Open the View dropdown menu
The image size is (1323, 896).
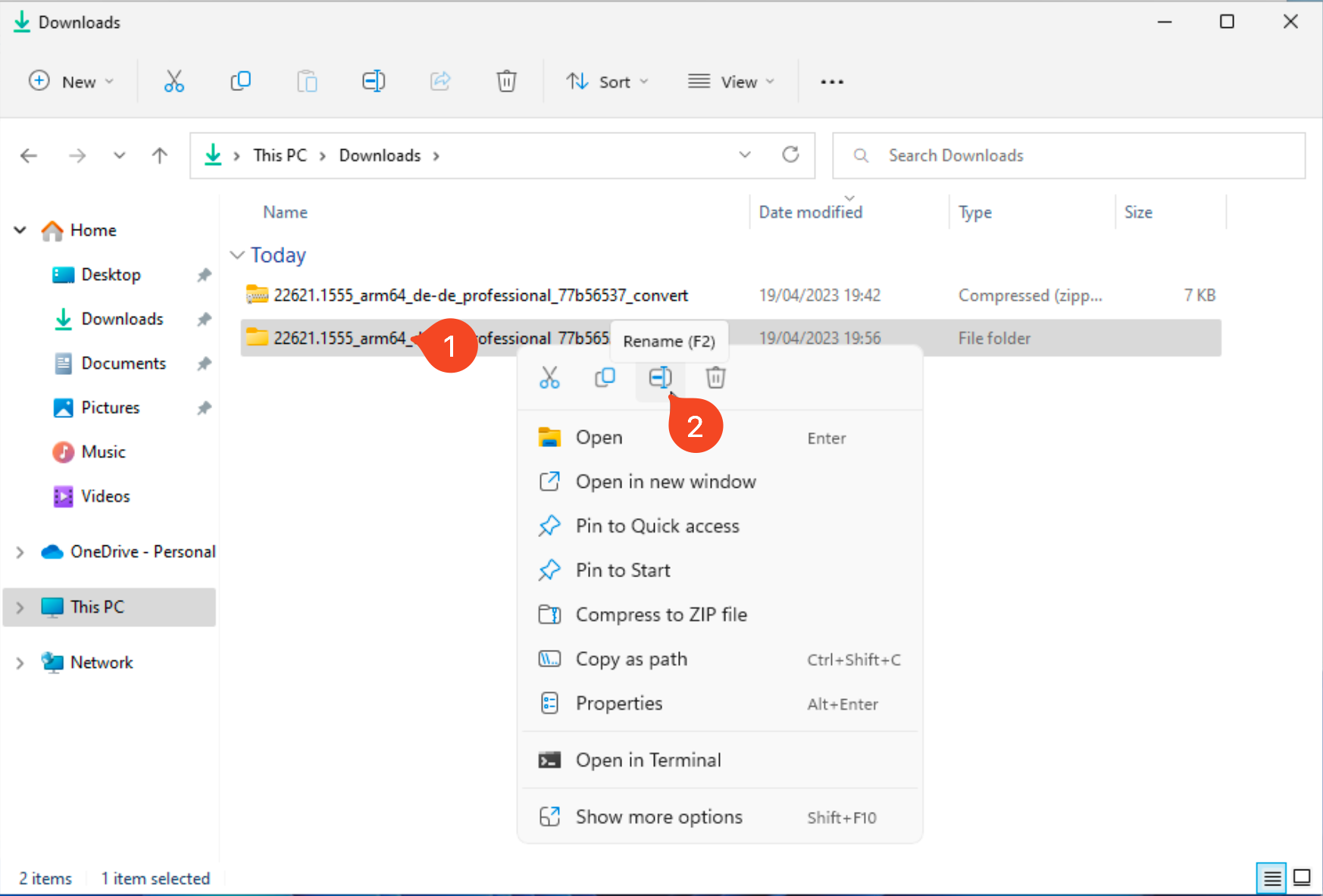point(730,82)
